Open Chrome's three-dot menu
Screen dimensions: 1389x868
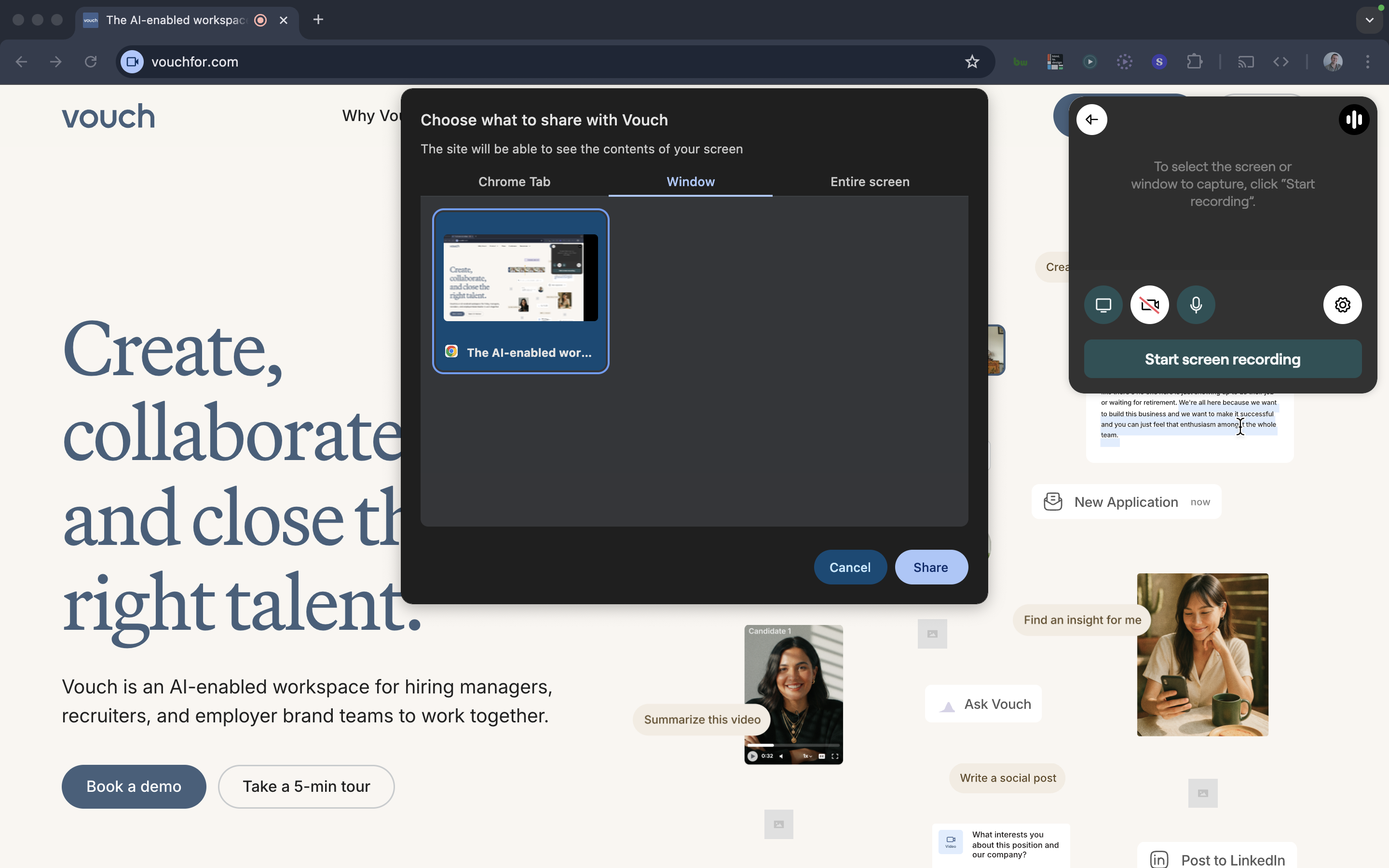[x=1368, y=61]
